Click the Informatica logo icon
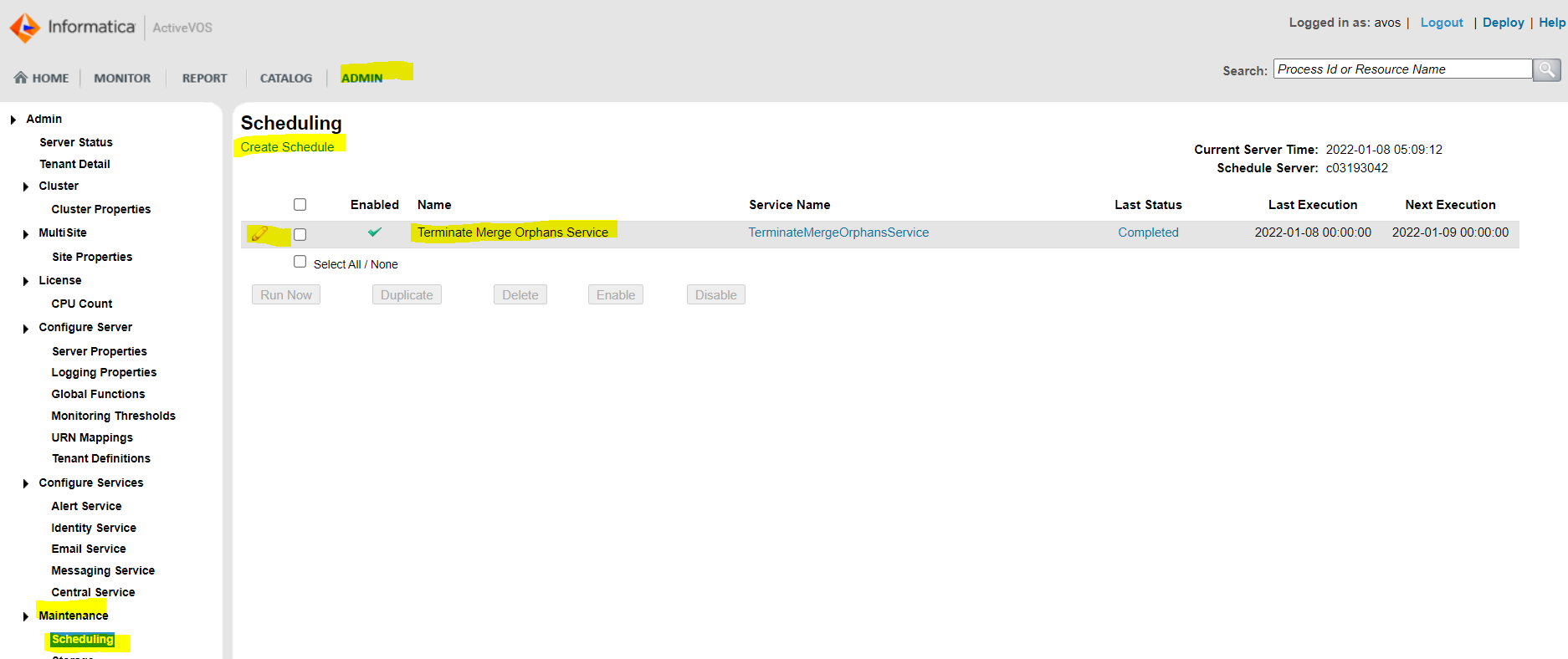 pyautogui.click(x=25, y=28)
